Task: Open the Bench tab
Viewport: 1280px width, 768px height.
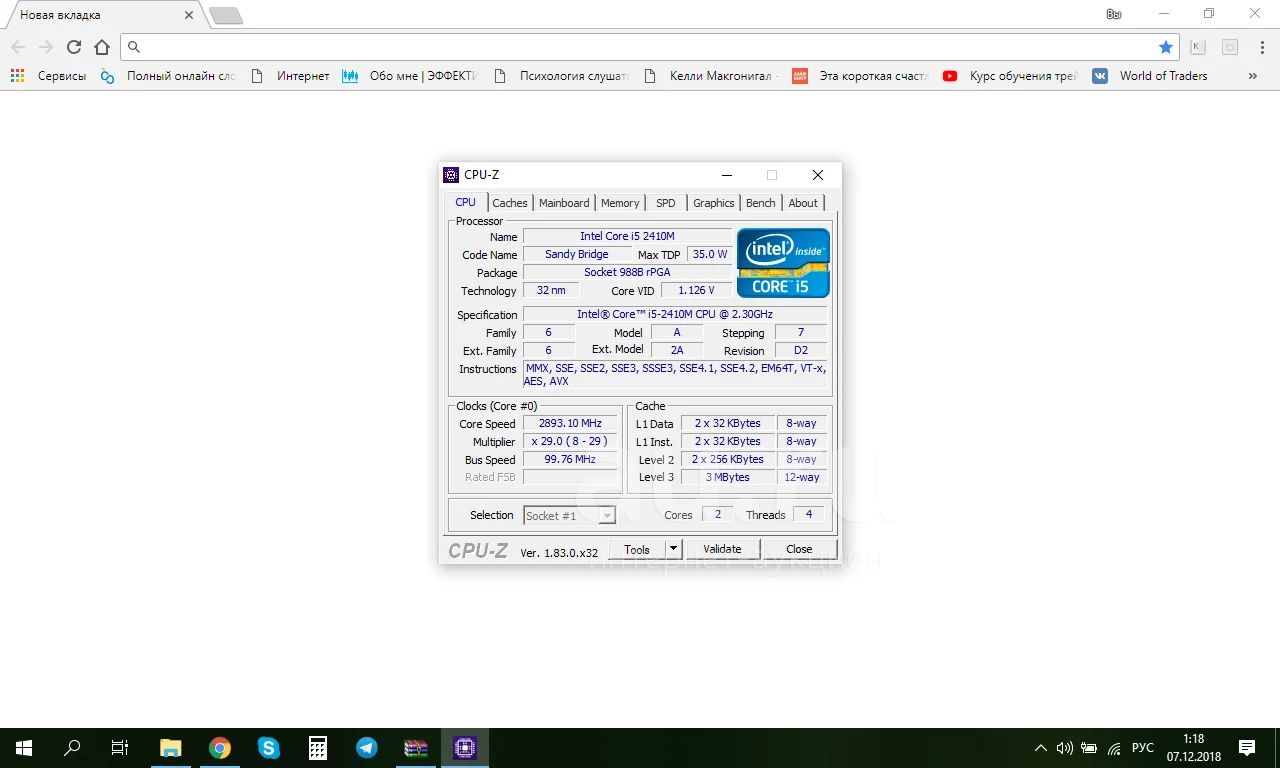Action: [761, 203]
